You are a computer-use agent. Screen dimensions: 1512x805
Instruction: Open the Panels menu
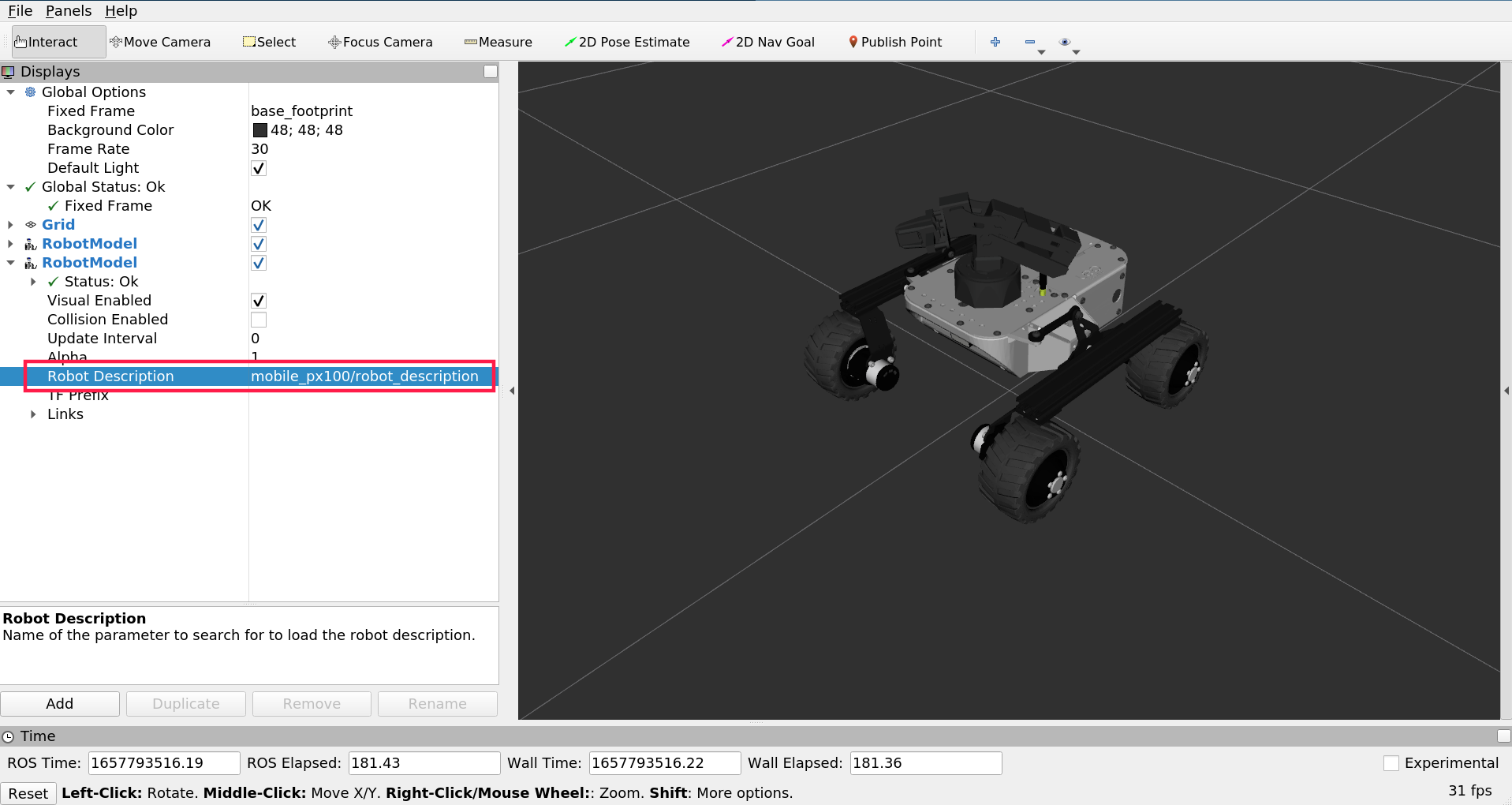point(68,10)
